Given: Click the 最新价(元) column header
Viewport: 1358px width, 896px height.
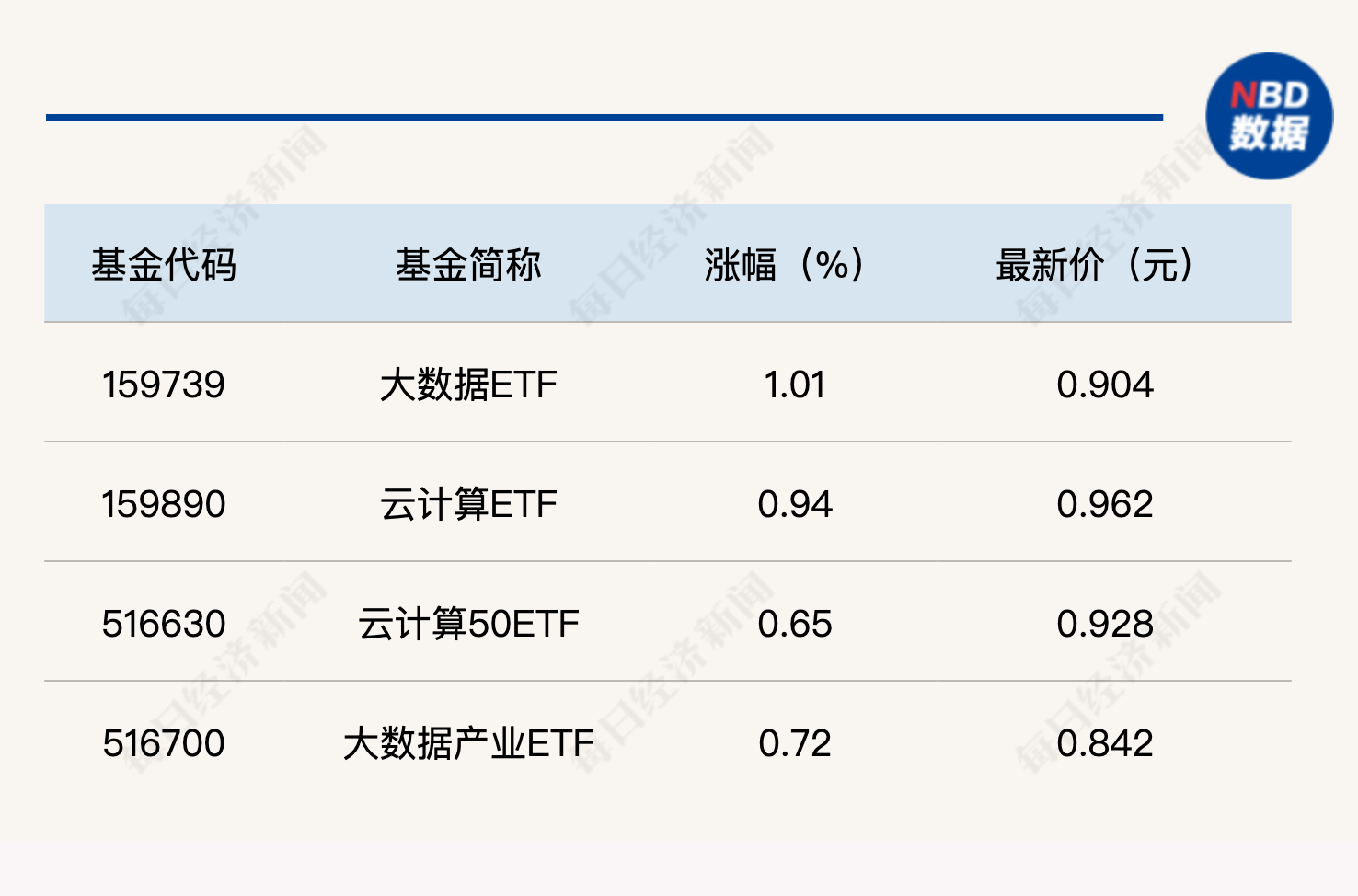Looking at the screenshot, I should point(1095,265).
